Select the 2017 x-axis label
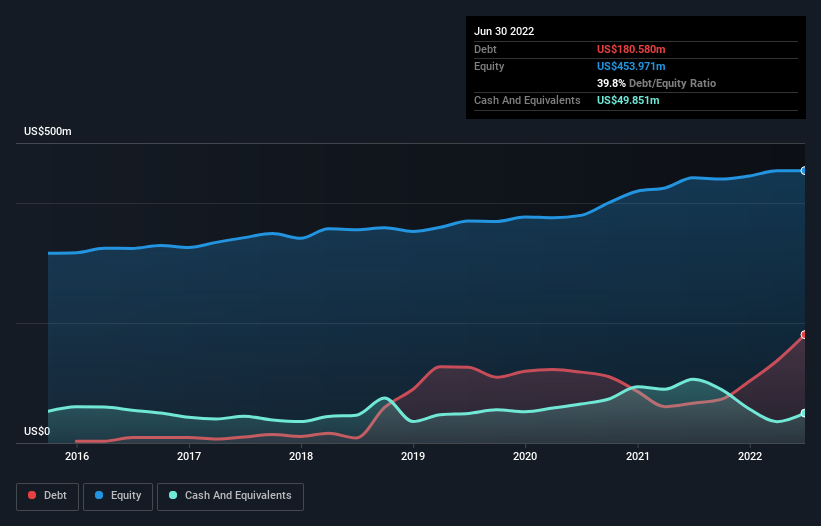 (x=189, y=456)
